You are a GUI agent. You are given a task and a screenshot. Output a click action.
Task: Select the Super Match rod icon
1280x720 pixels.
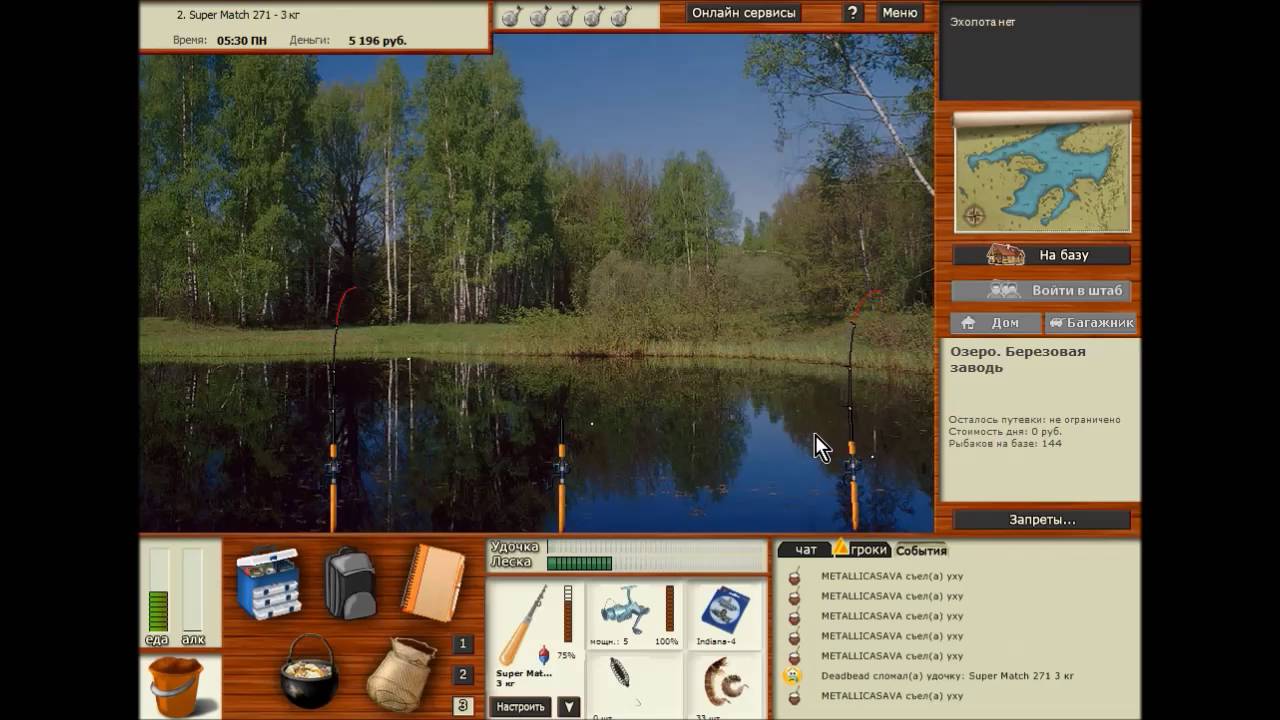522,626
